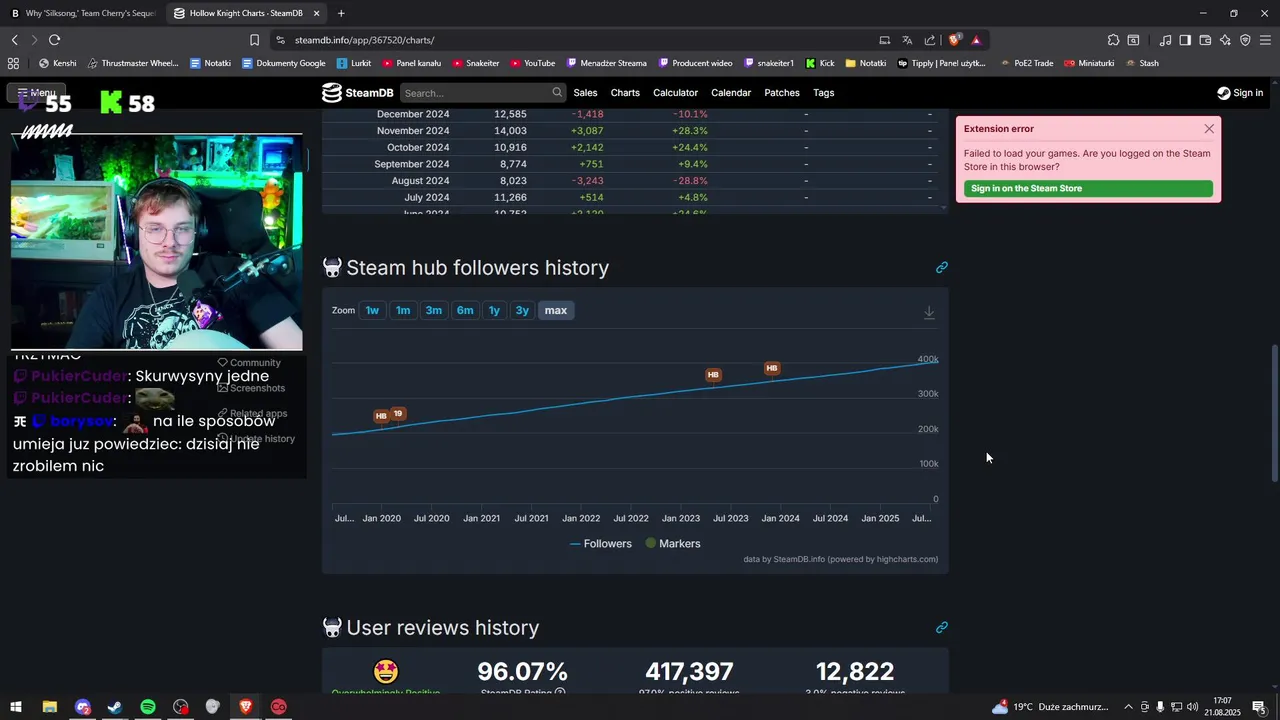
Task: Open Leo AI sparkle icon
Action: 1225,40
